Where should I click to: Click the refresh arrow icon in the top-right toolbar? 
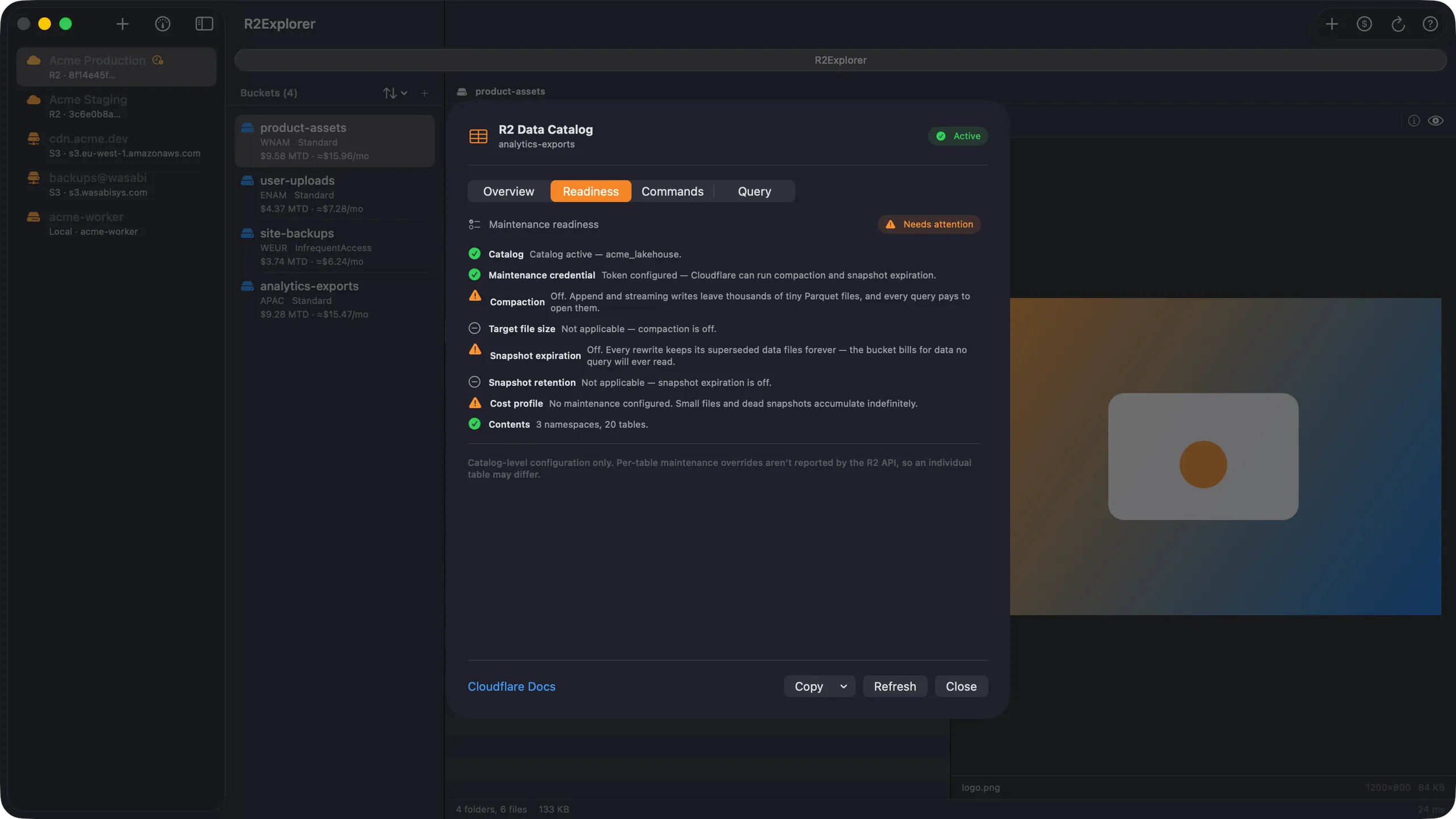click(x=1397, y=24)
